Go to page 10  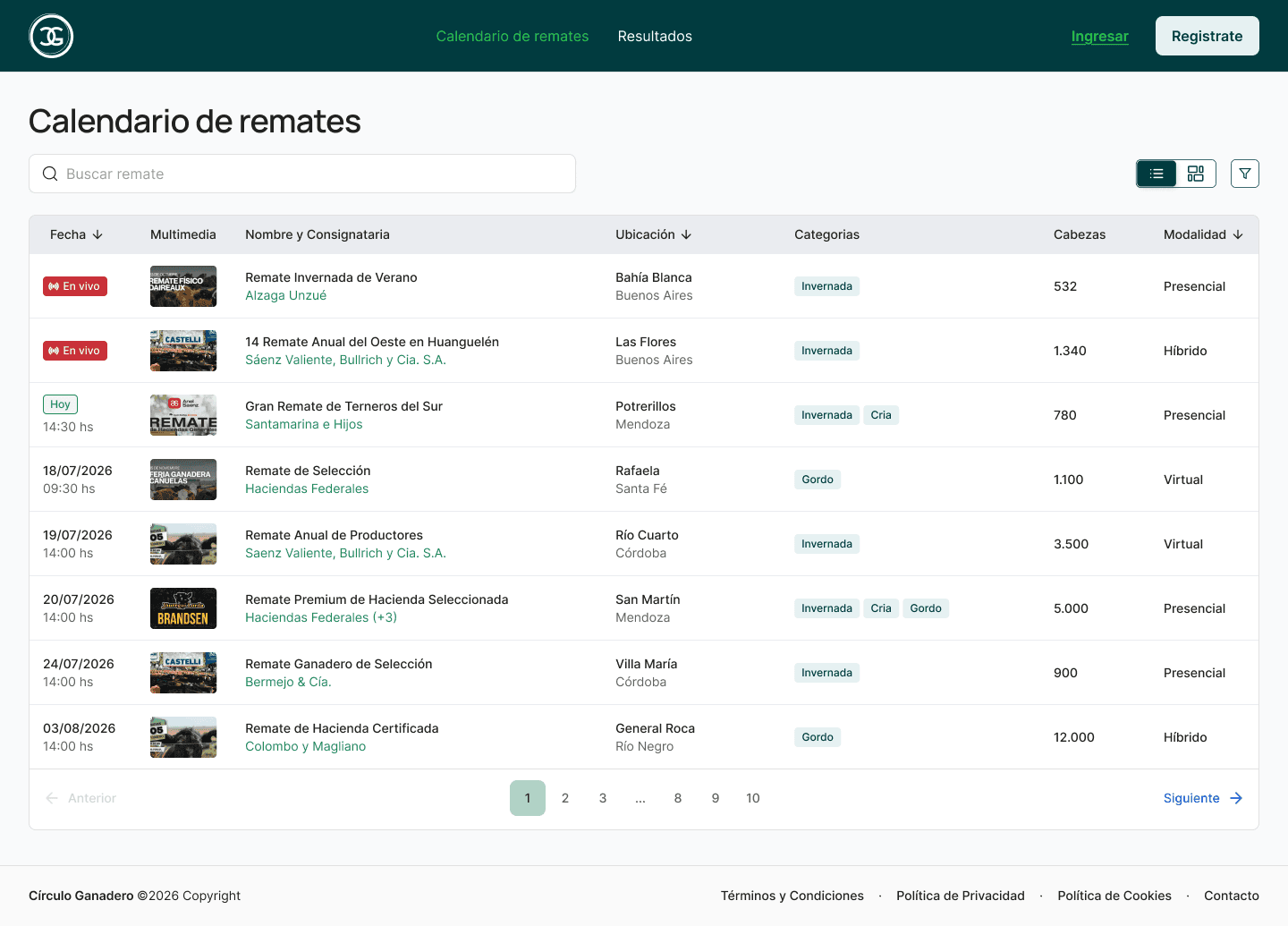click(753, 798)
